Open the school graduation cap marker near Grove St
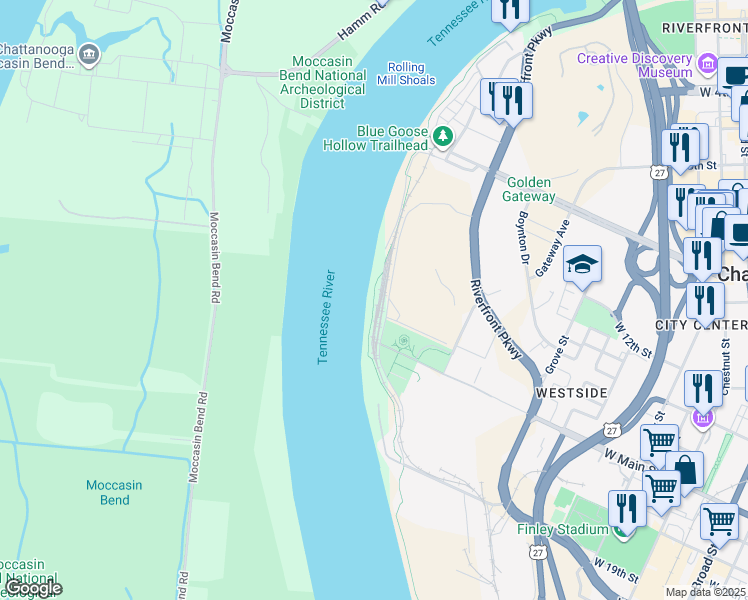The height and width of the screenshot is (600, 748). 582,266
